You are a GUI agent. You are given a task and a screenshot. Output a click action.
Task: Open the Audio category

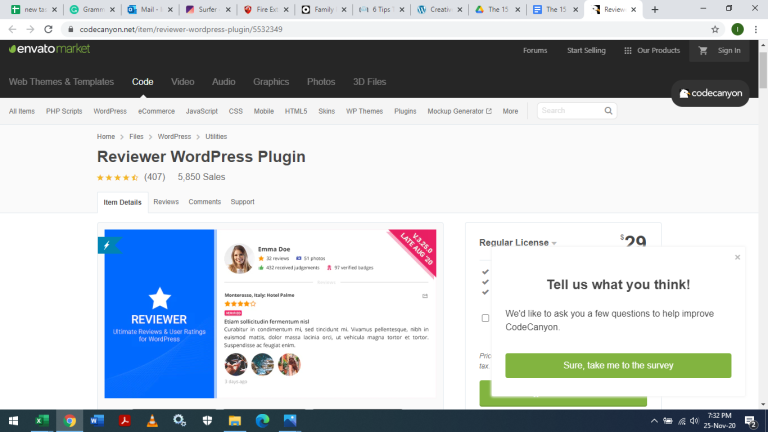[223, 82]
